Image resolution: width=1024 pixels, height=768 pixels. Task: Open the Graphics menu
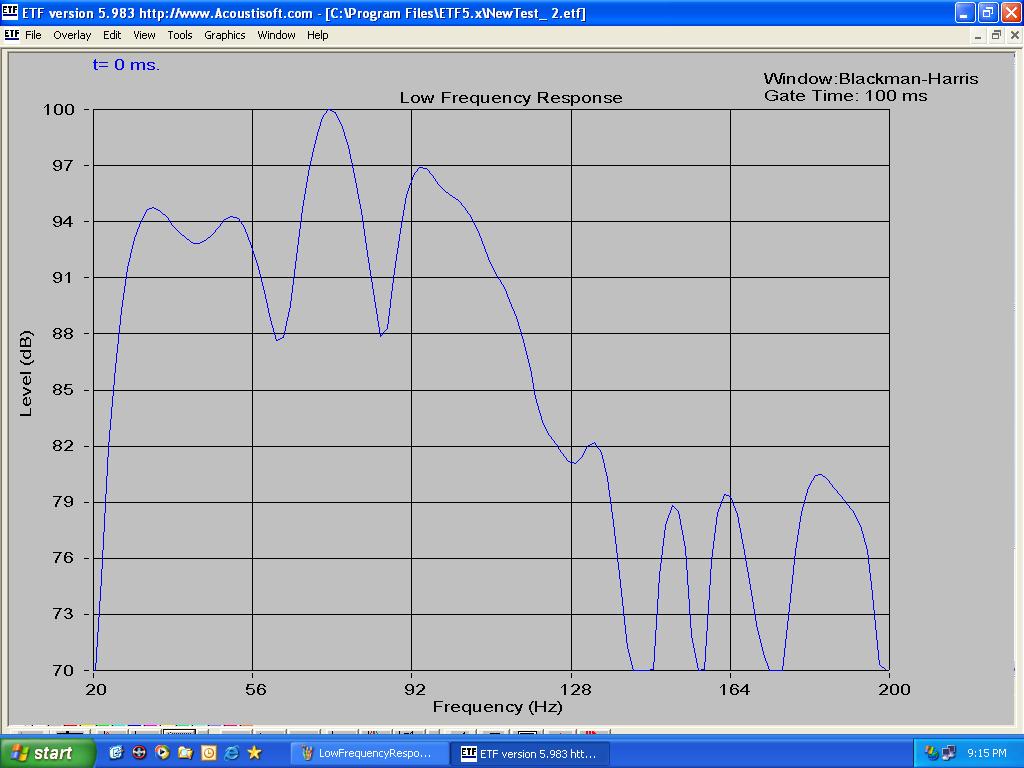pyautogui.click(x=225, y=35)
